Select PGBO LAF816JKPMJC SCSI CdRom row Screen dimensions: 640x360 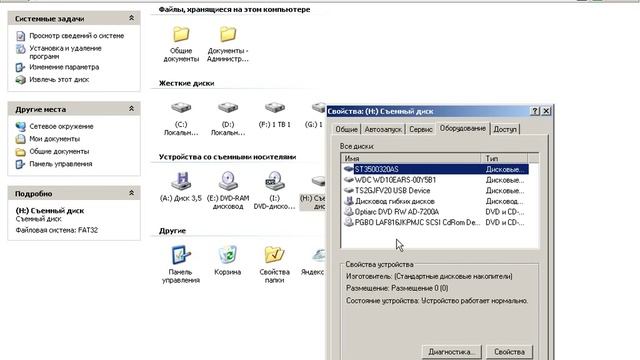pyautogui.click(x=436, y=222)
